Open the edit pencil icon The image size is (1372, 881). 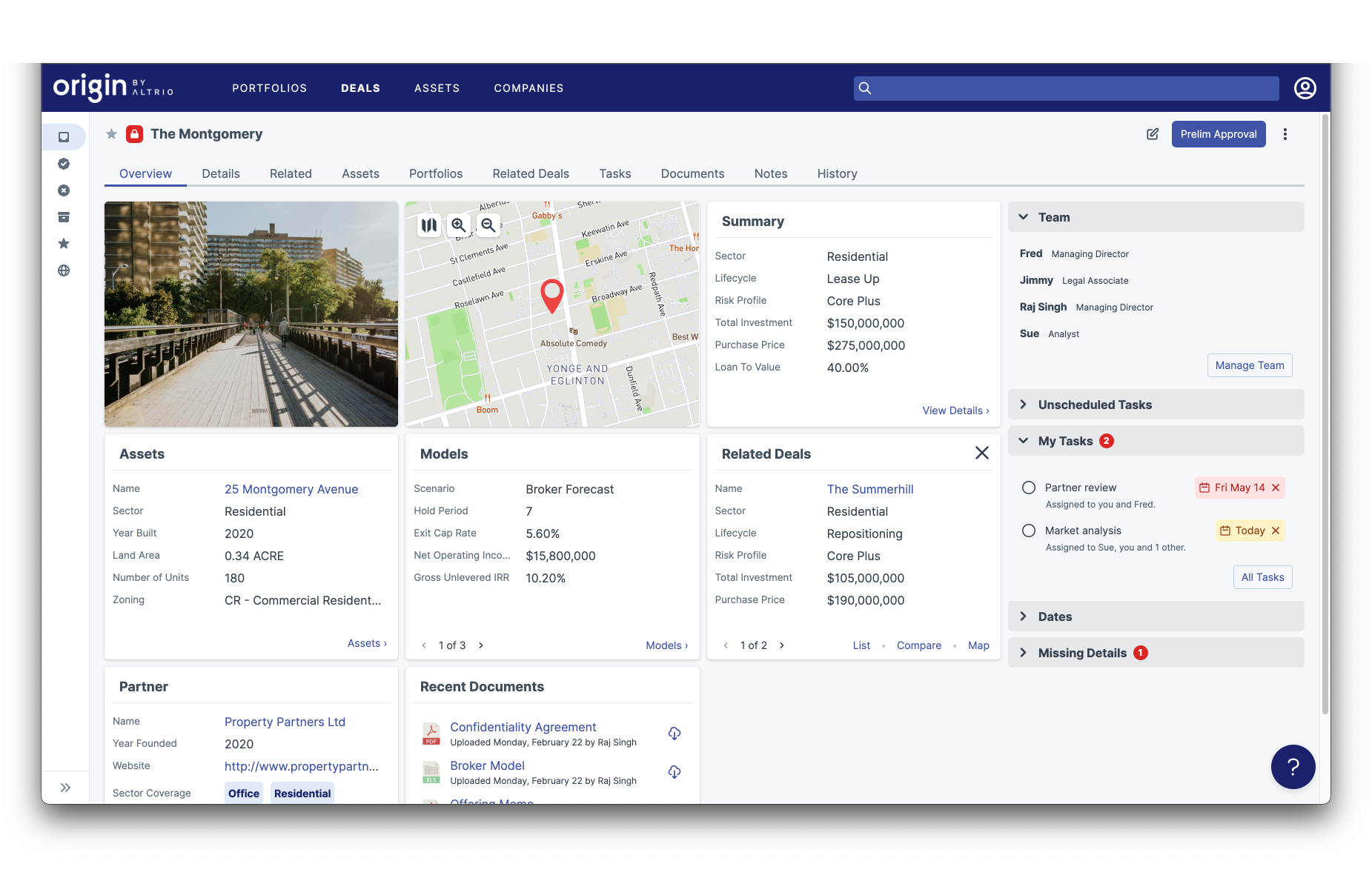click(1153, 134)
